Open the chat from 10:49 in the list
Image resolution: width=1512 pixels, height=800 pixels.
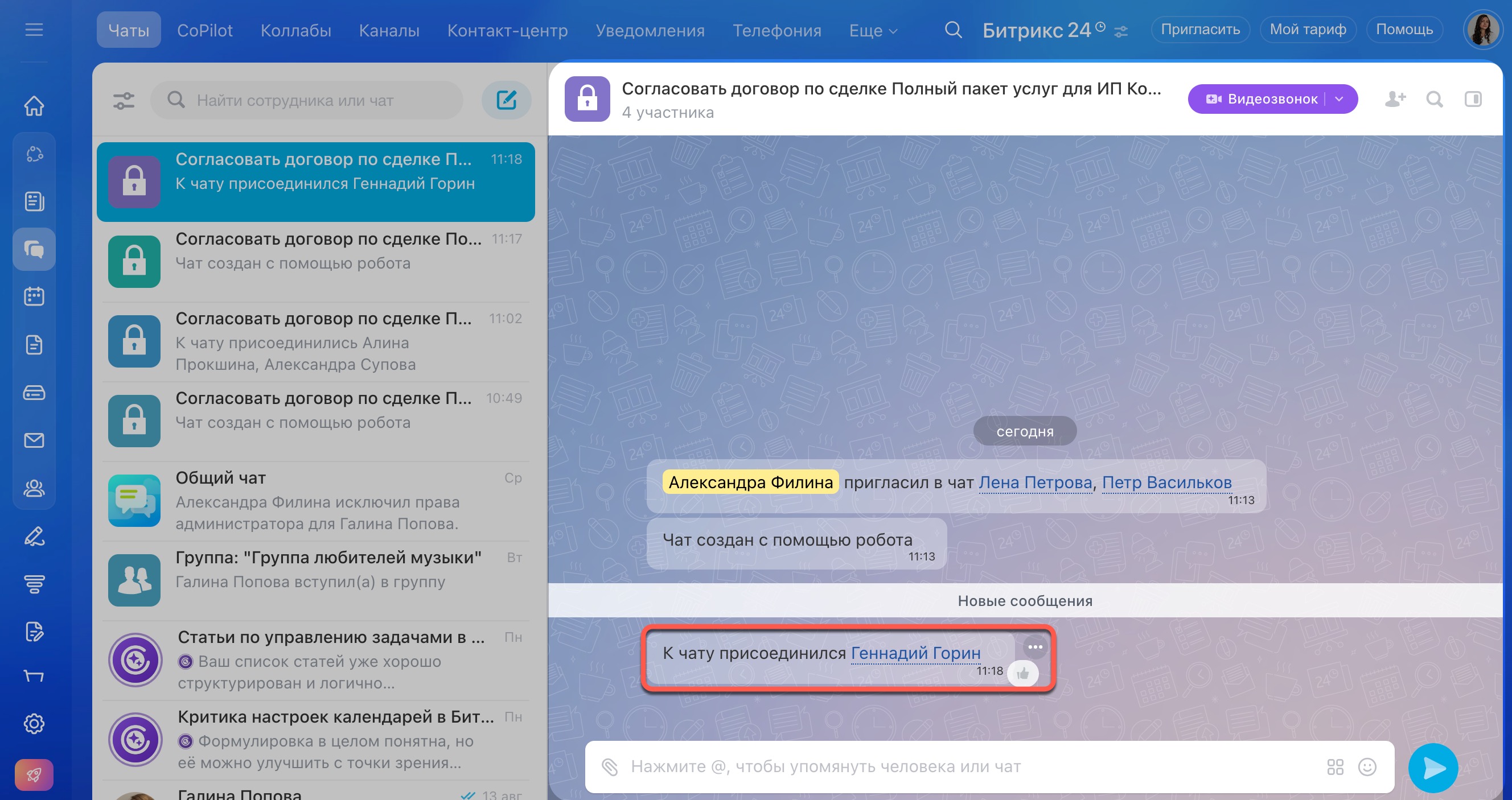click(316, 421)
